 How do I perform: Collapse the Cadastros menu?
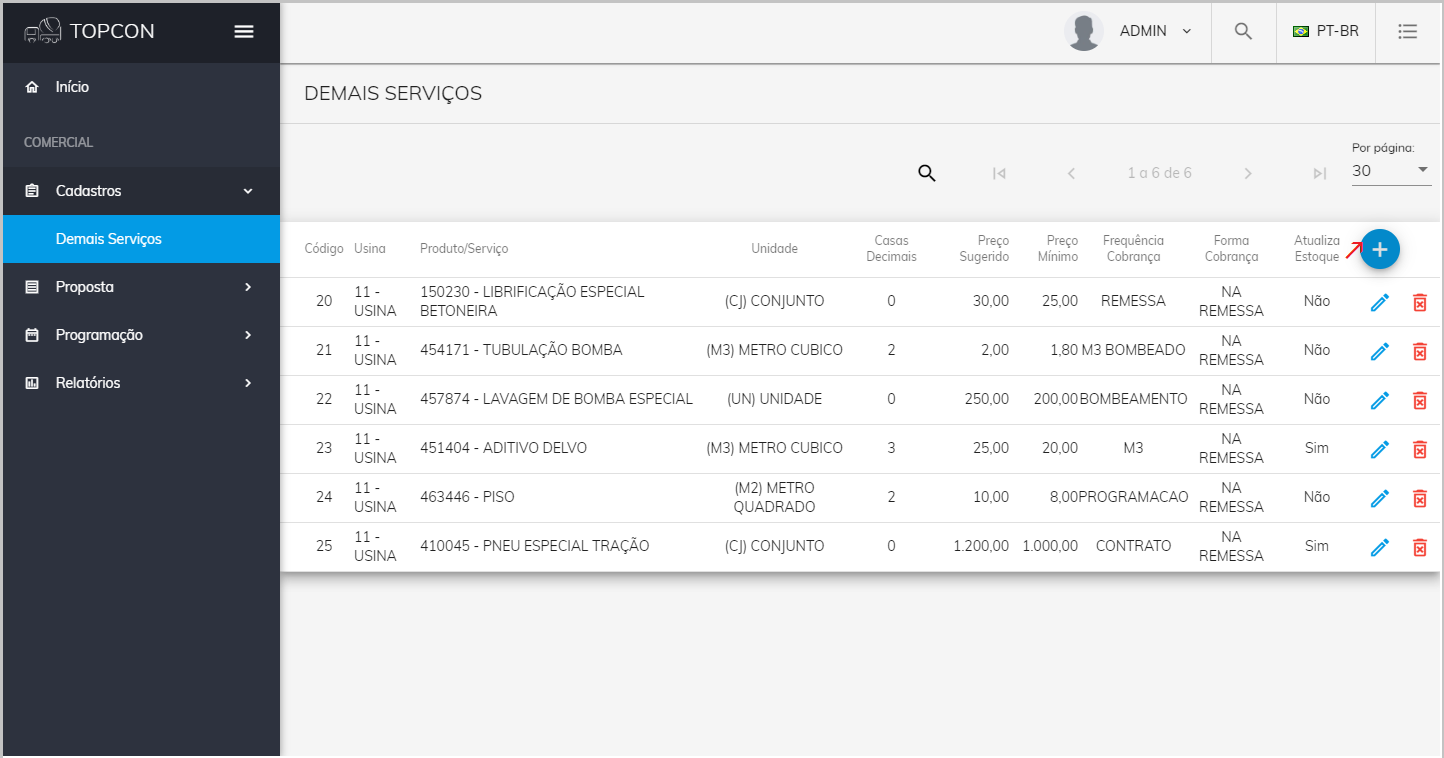(140, 191)
